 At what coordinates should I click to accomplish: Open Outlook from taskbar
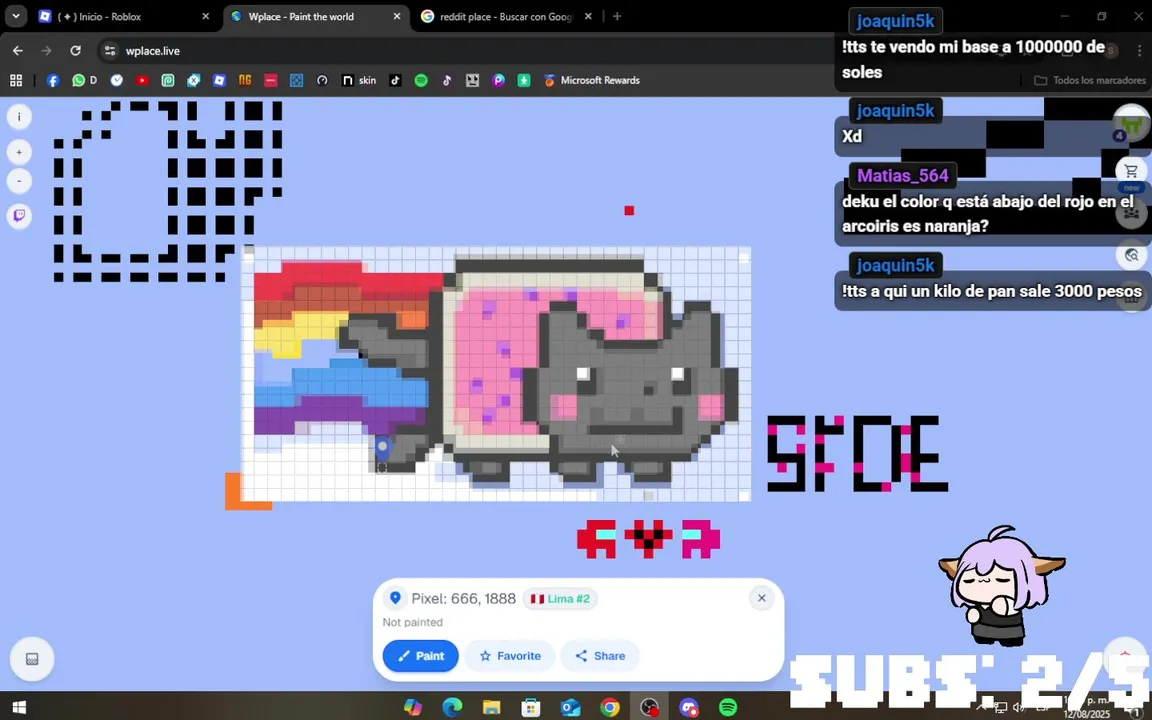570,707
